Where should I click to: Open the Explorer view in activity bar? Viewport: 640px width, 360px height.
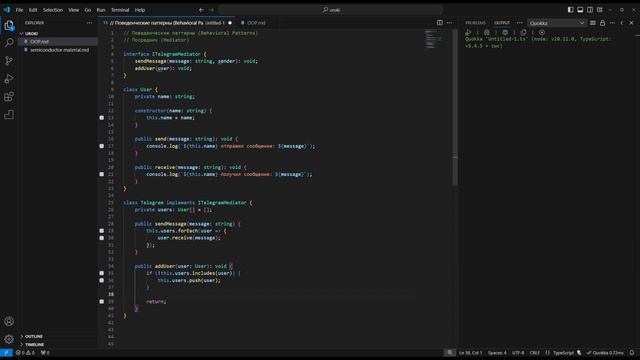[9, 26]
